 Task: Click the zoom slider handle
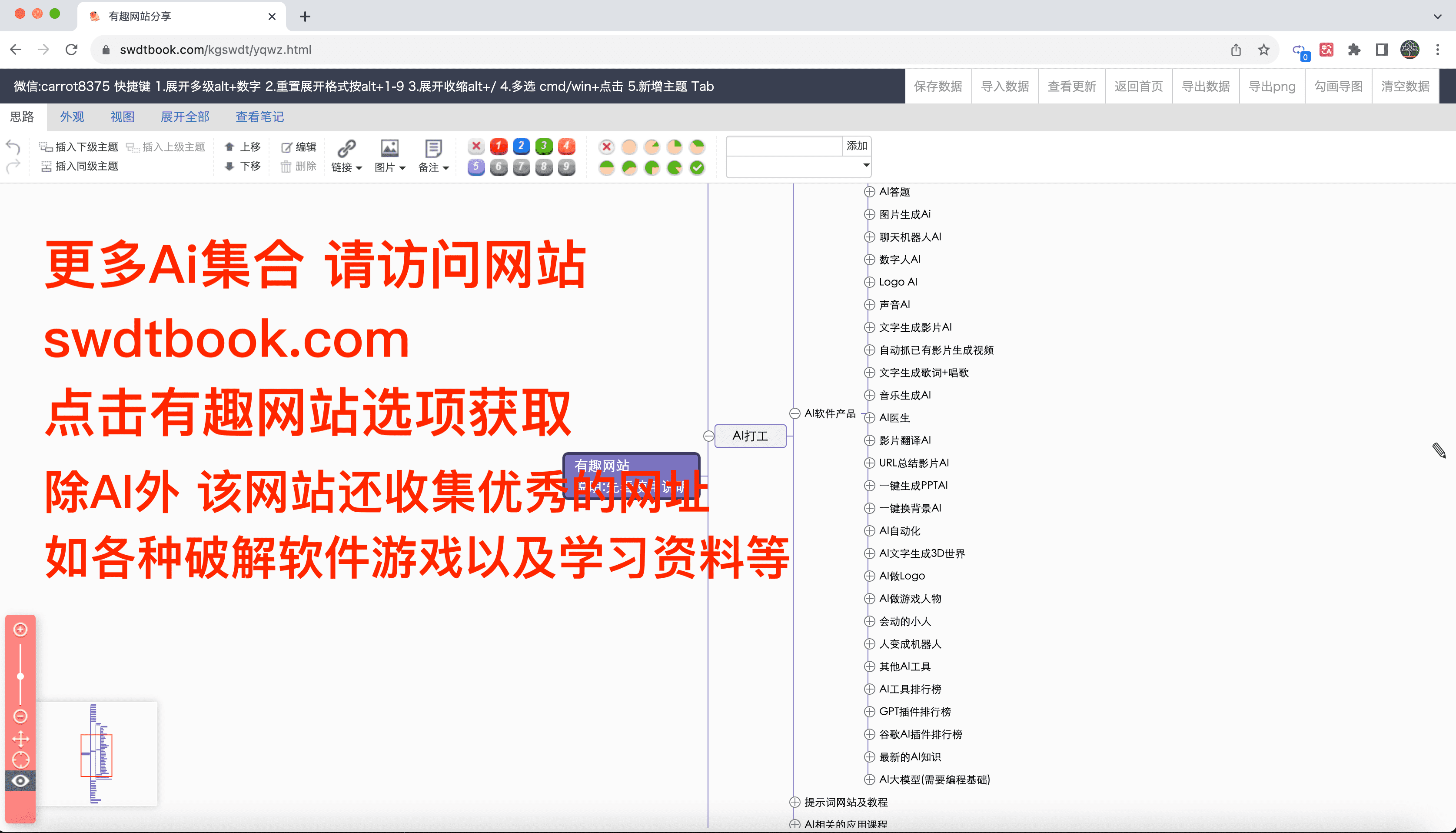pyautogui.click(x=20, y=676)
